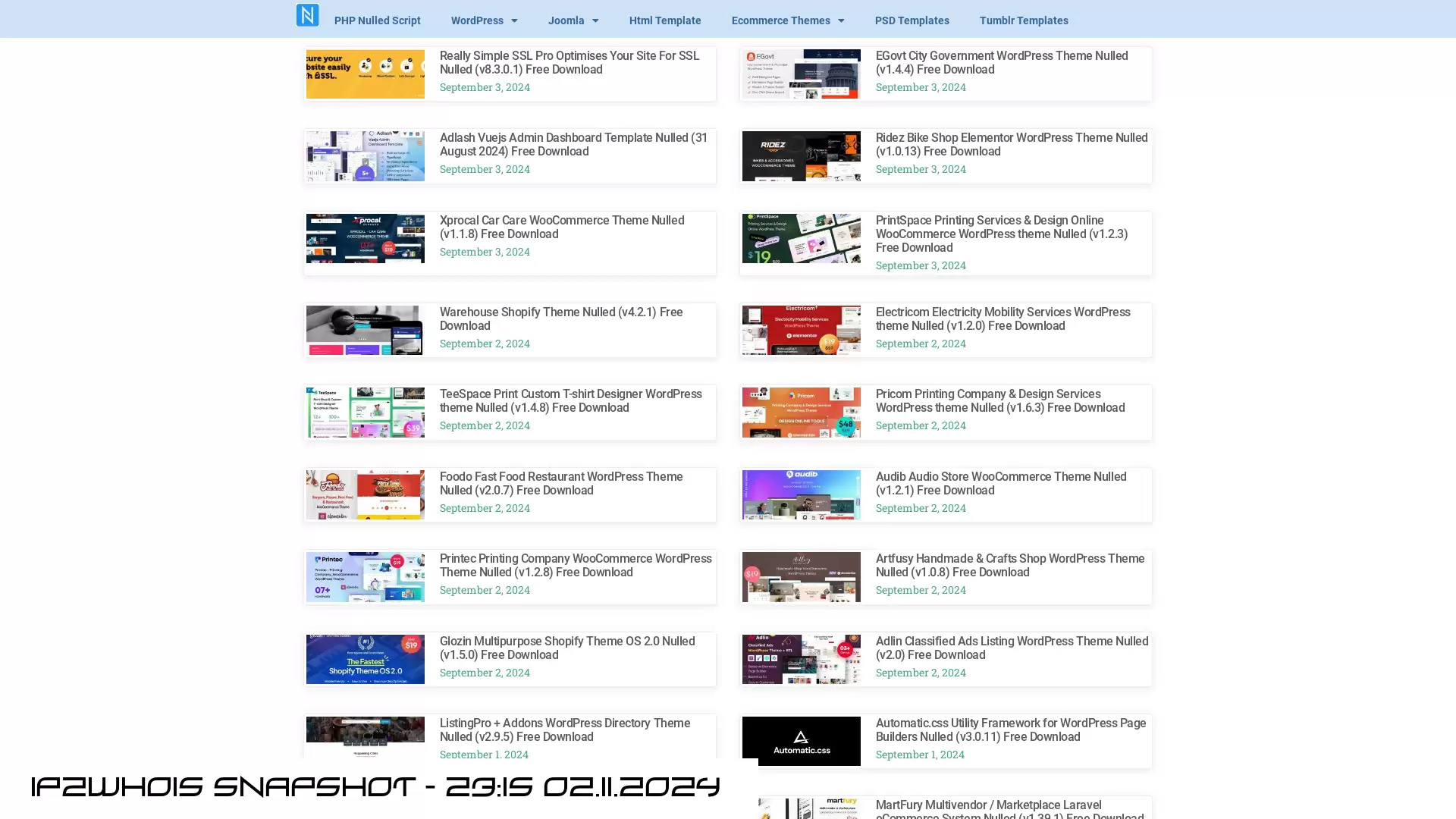Click September 1, 2024 under Automatic.css
1456x819 pixels.
pyautogui.click(x=920, y=755)
